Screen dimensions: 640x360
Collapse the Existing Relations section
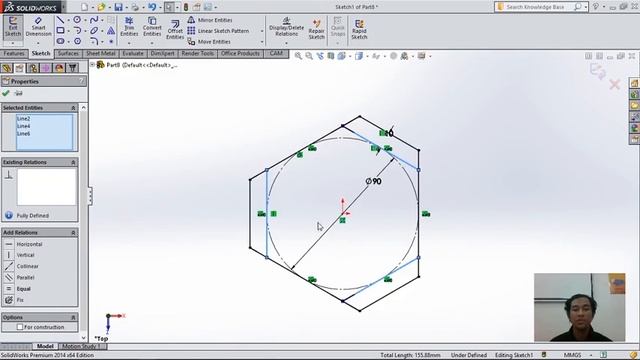click(73, 162)
